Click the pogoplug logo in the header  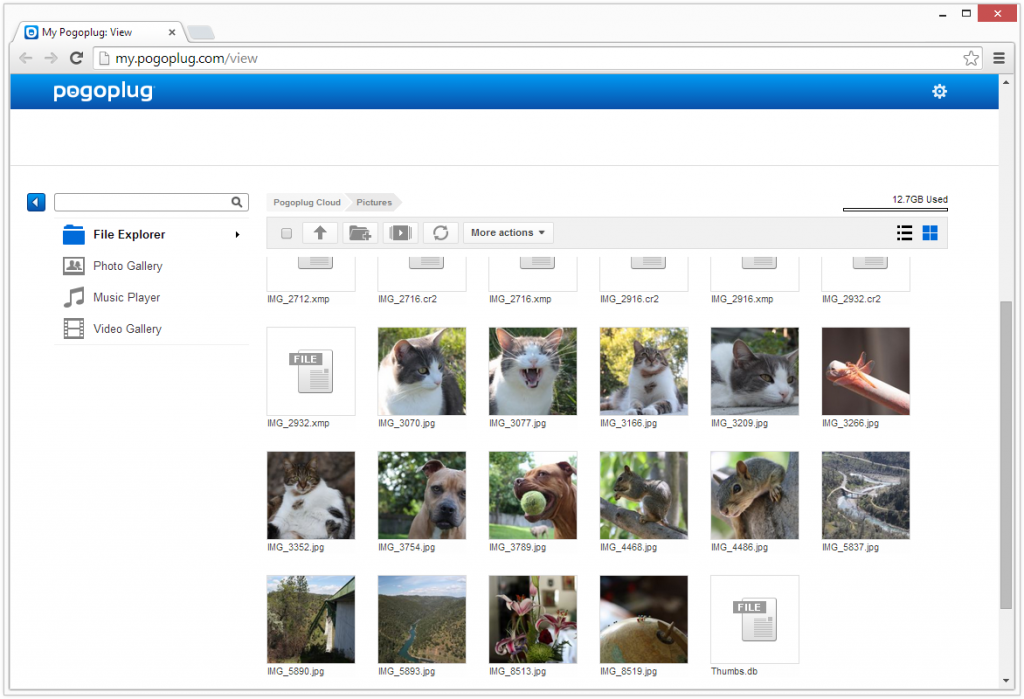[104, 92]
